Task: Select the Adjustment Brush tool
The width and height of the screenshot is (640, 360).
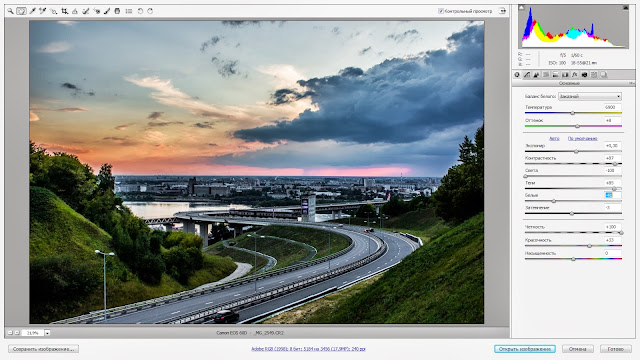Action: coord(107,11)
